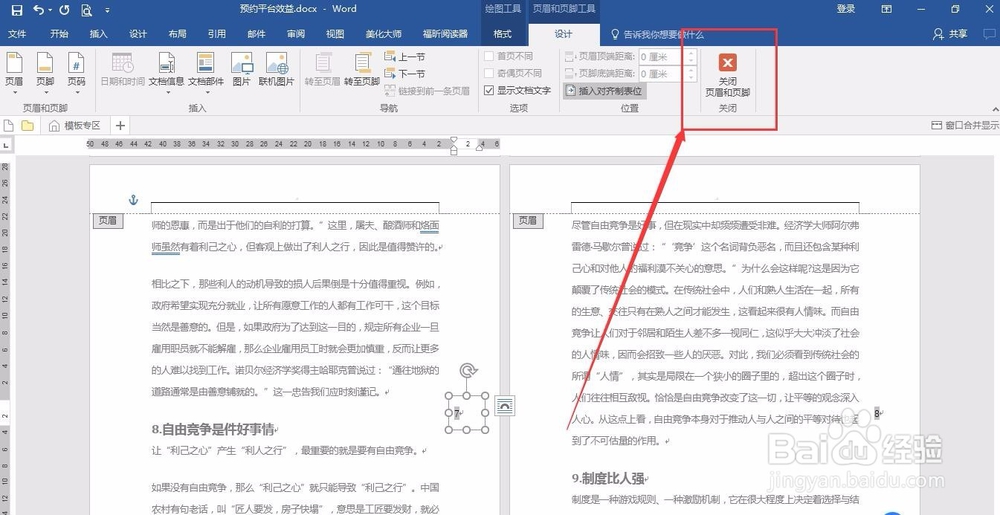Screen dimensions: 1000x515
Task: Click the 页脚底端距离 value field
Action: point(662,74)
